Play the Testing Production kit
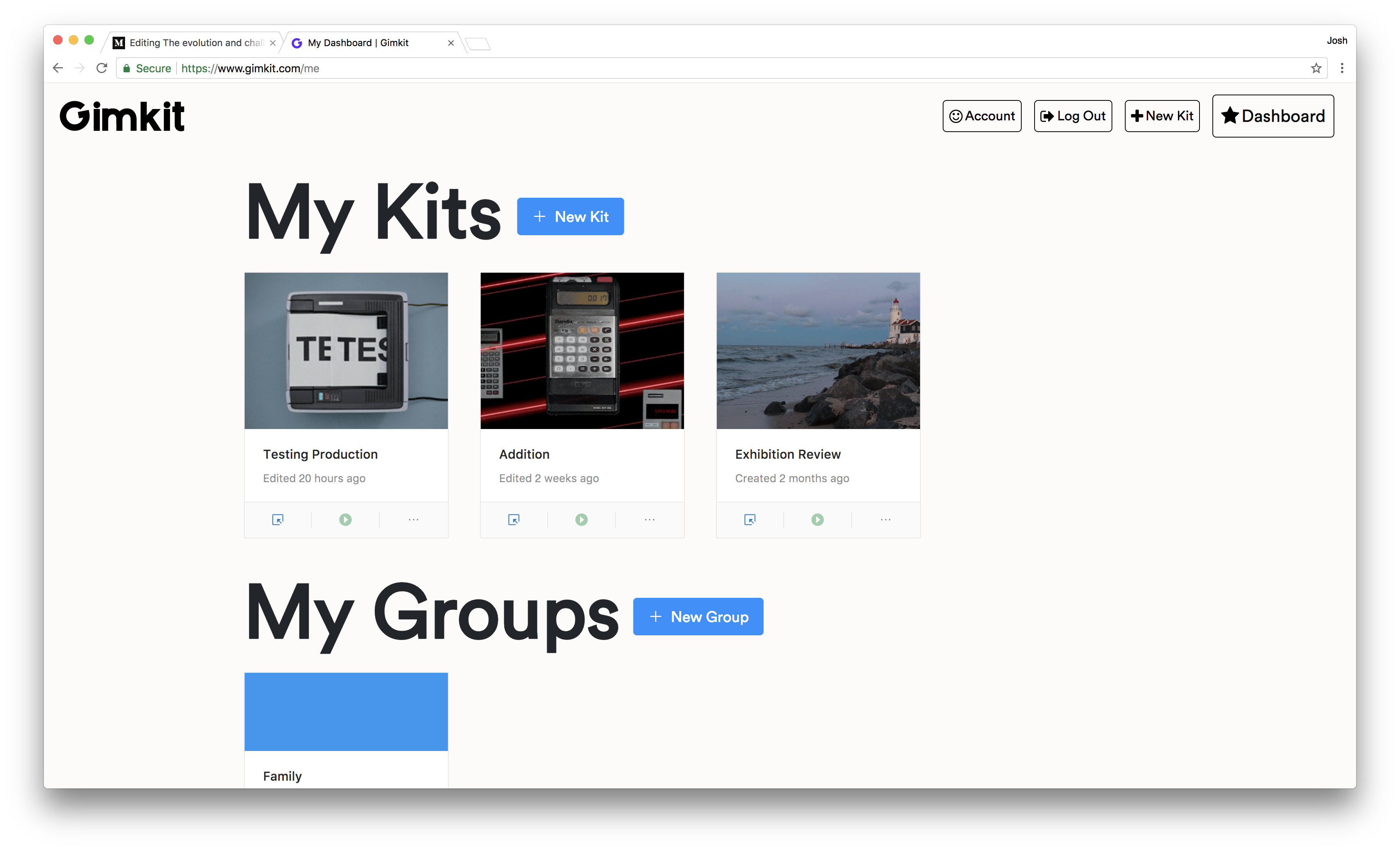Image resolution: width=1400 pixels, height=851 pixels. point(345,519)
